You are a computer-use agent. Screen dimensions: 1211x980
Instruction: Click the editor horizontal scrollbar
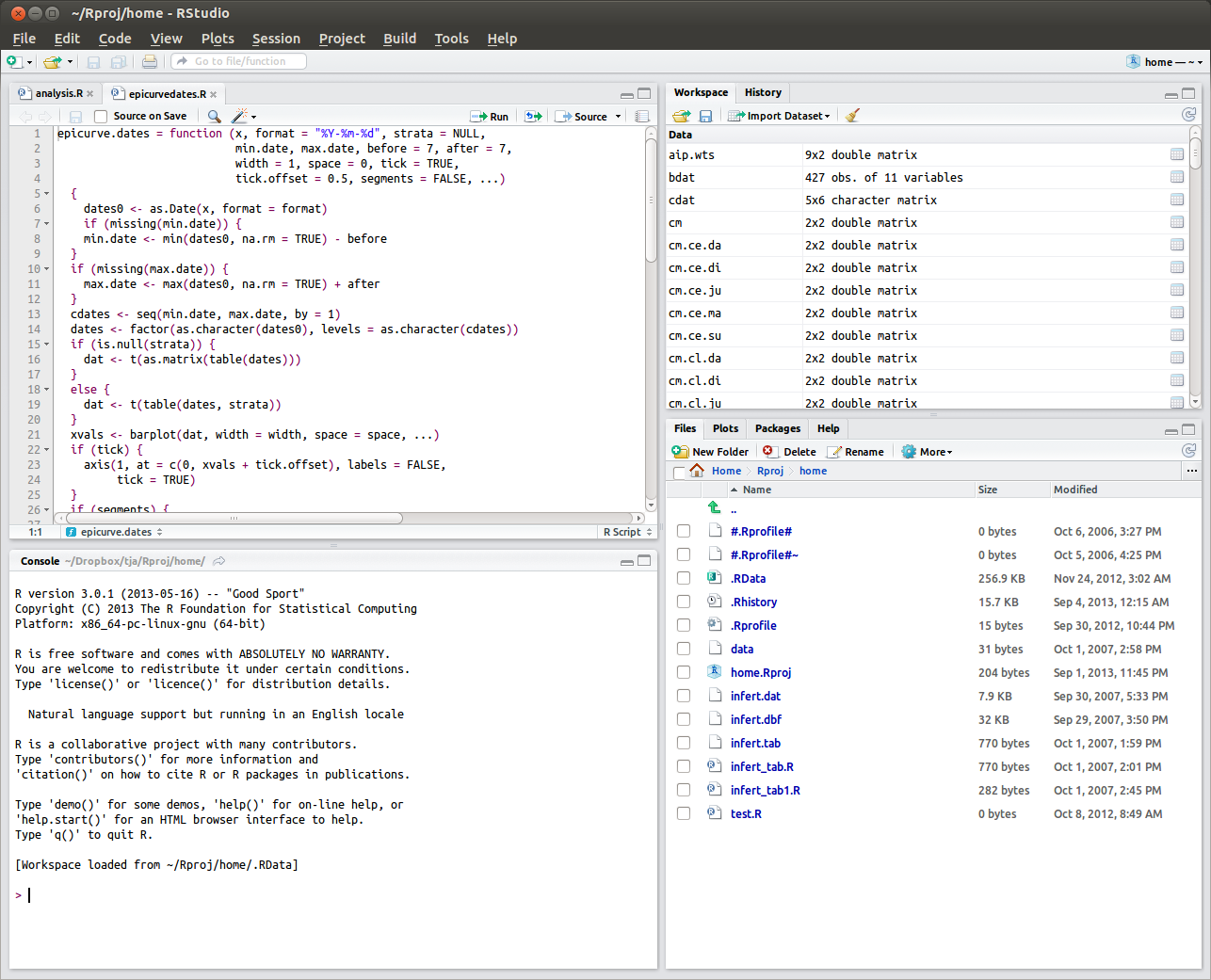pyautogui.click(x=234, y=518)
